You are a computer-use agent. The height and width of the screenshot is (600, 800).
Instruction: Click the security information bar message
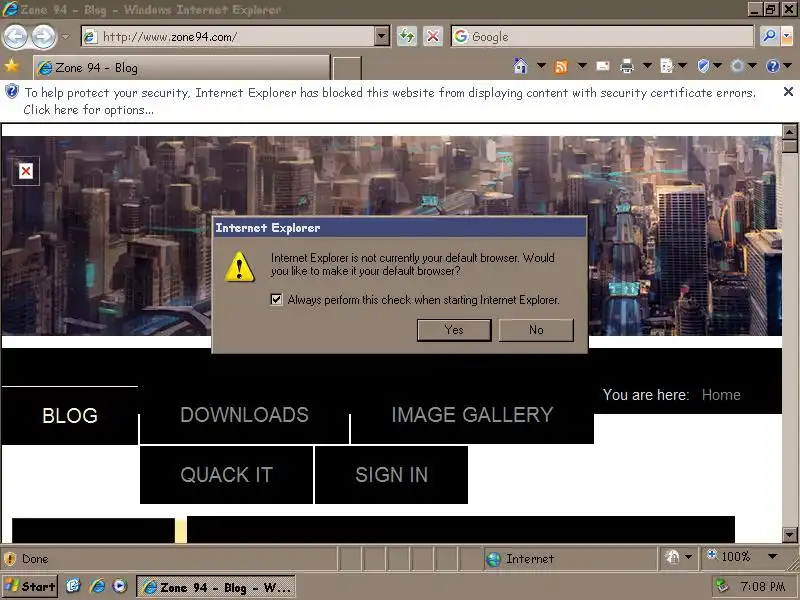390,101
